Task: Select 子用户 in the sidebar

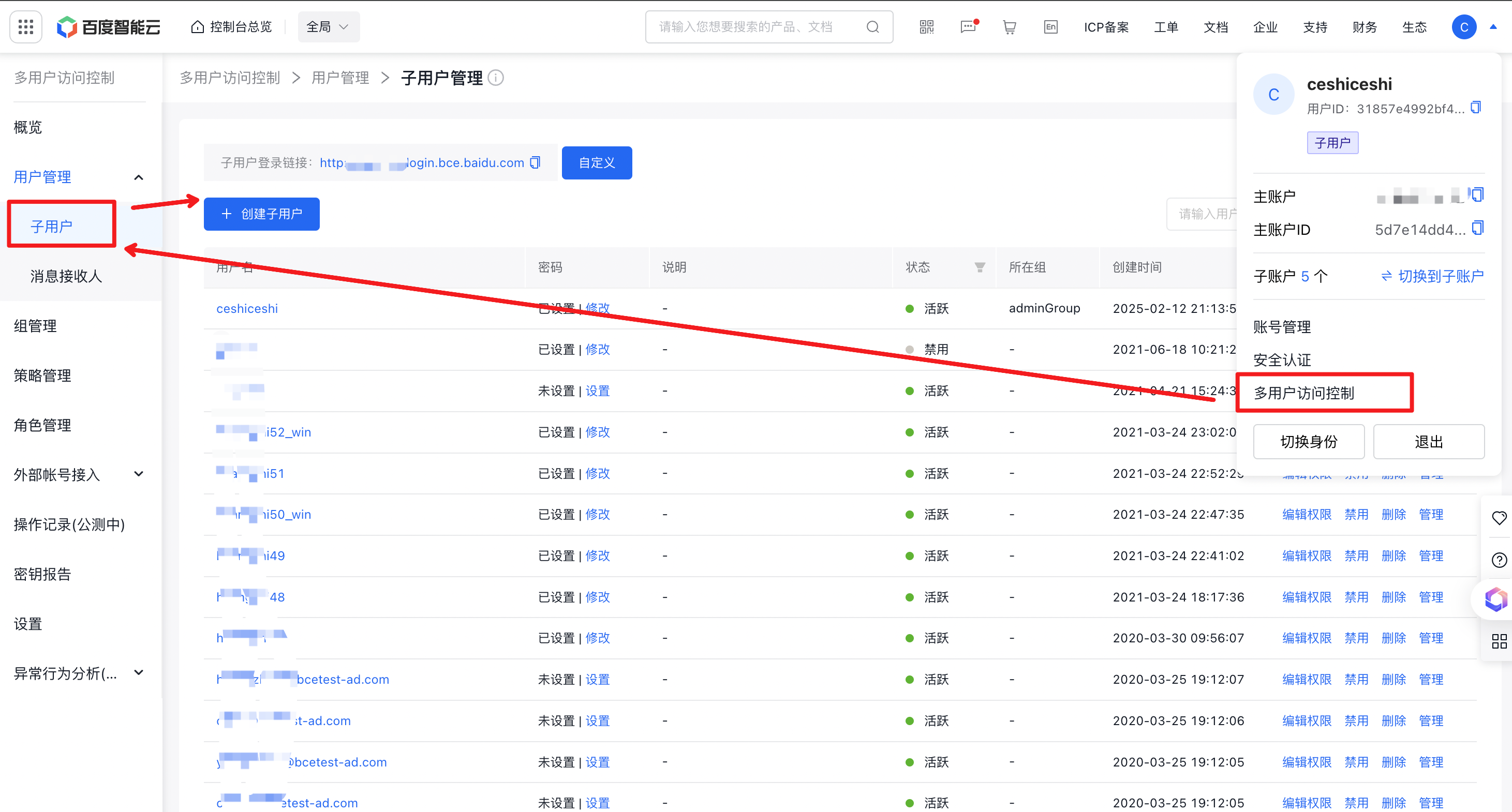Action: 52,227
